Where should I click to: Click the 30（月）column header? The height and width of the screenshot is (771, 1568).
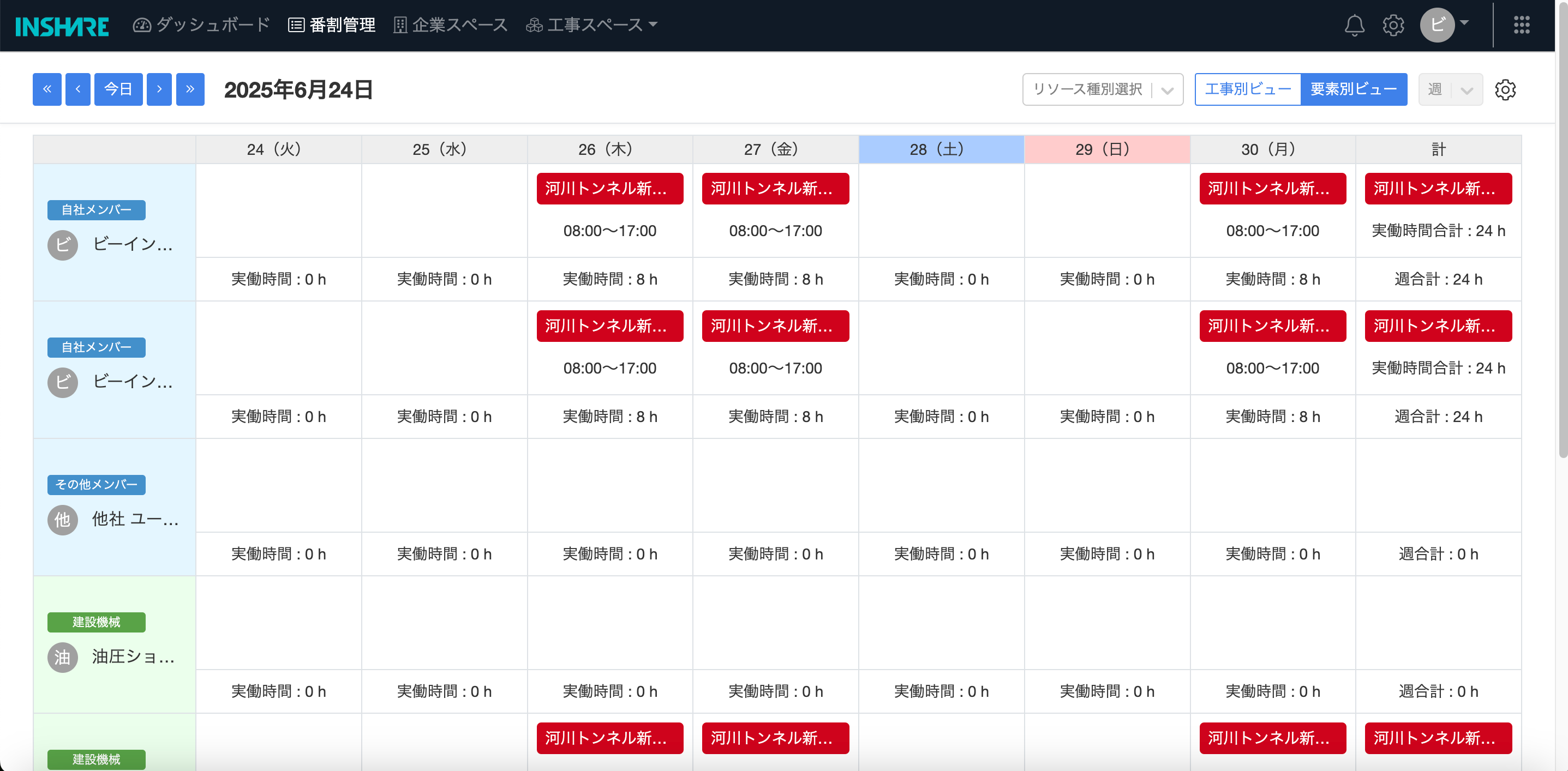(1273, 150)
